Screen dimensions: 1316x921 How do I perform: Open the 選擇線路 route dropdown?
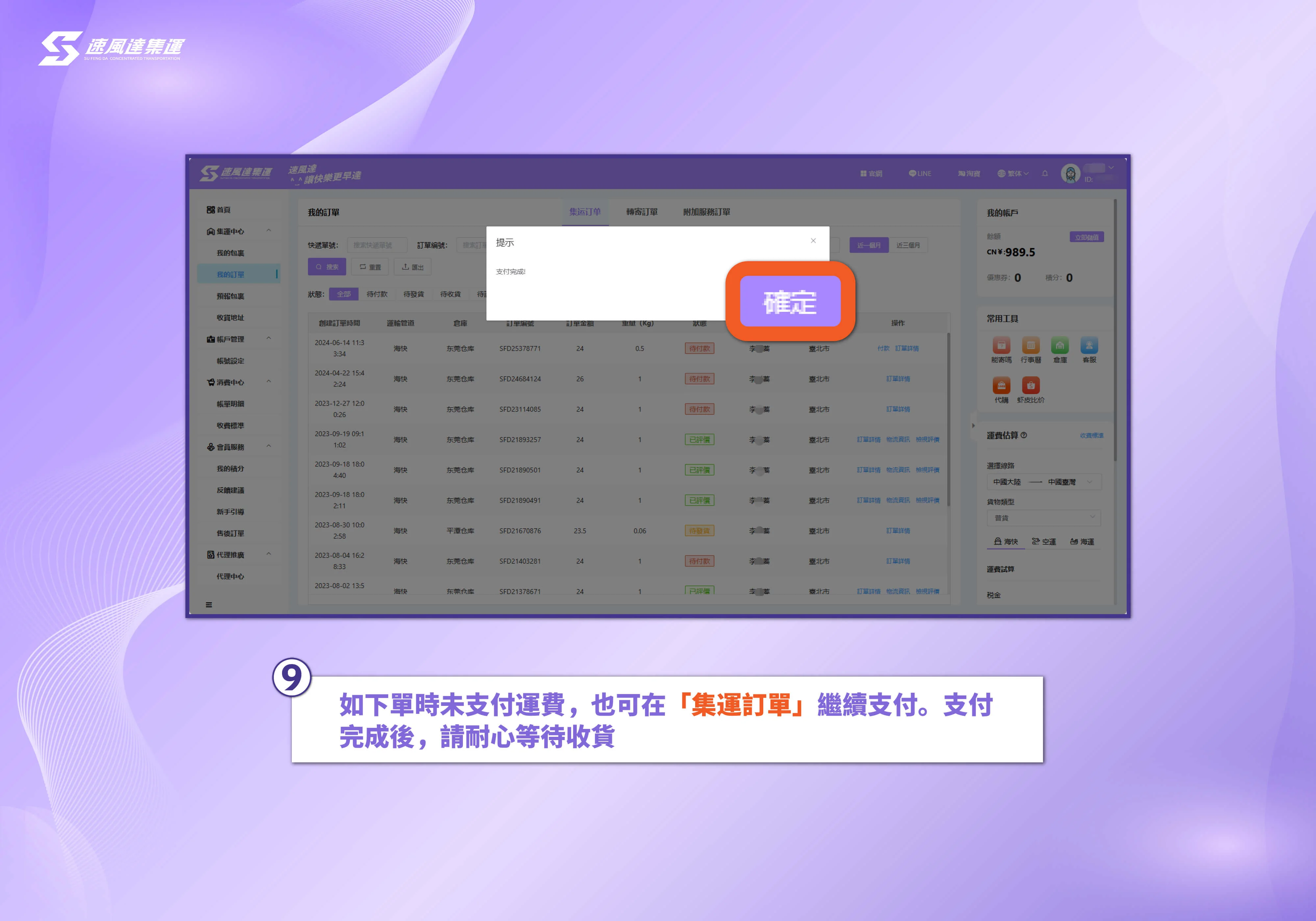1044,482
